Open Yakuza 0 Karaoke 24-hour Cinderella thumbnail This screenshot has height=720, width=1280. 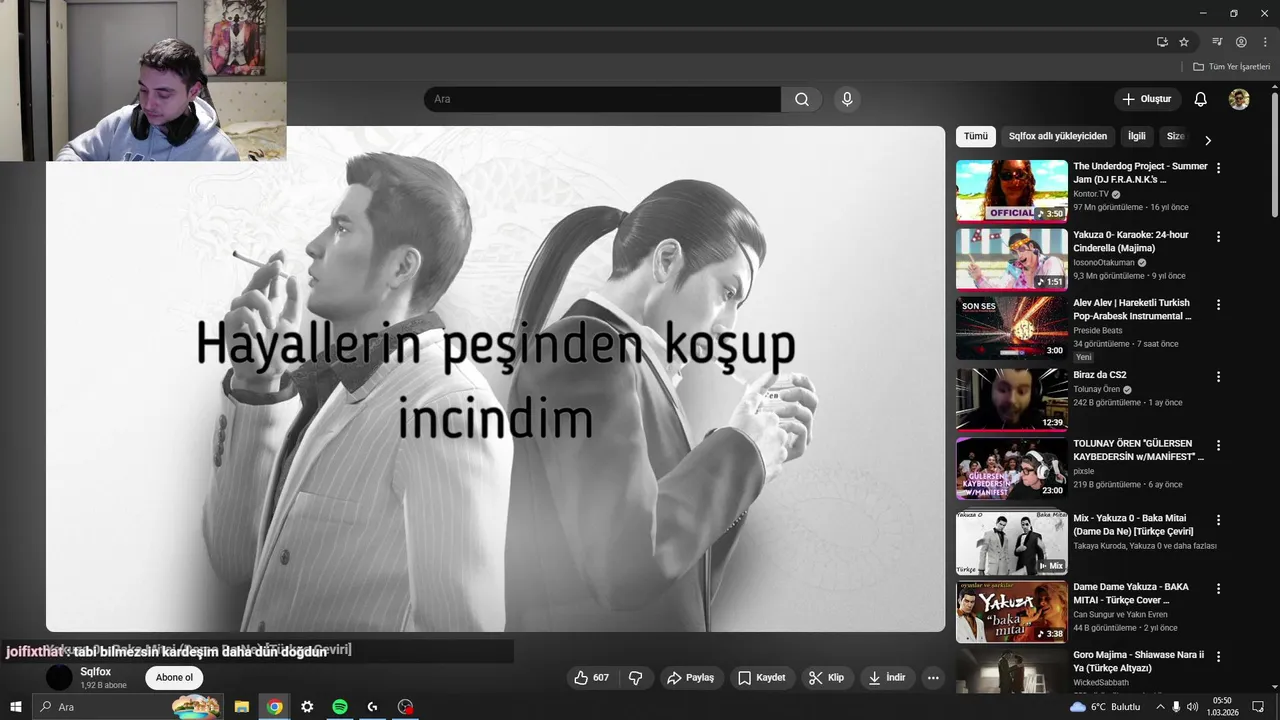(1012, 259)
